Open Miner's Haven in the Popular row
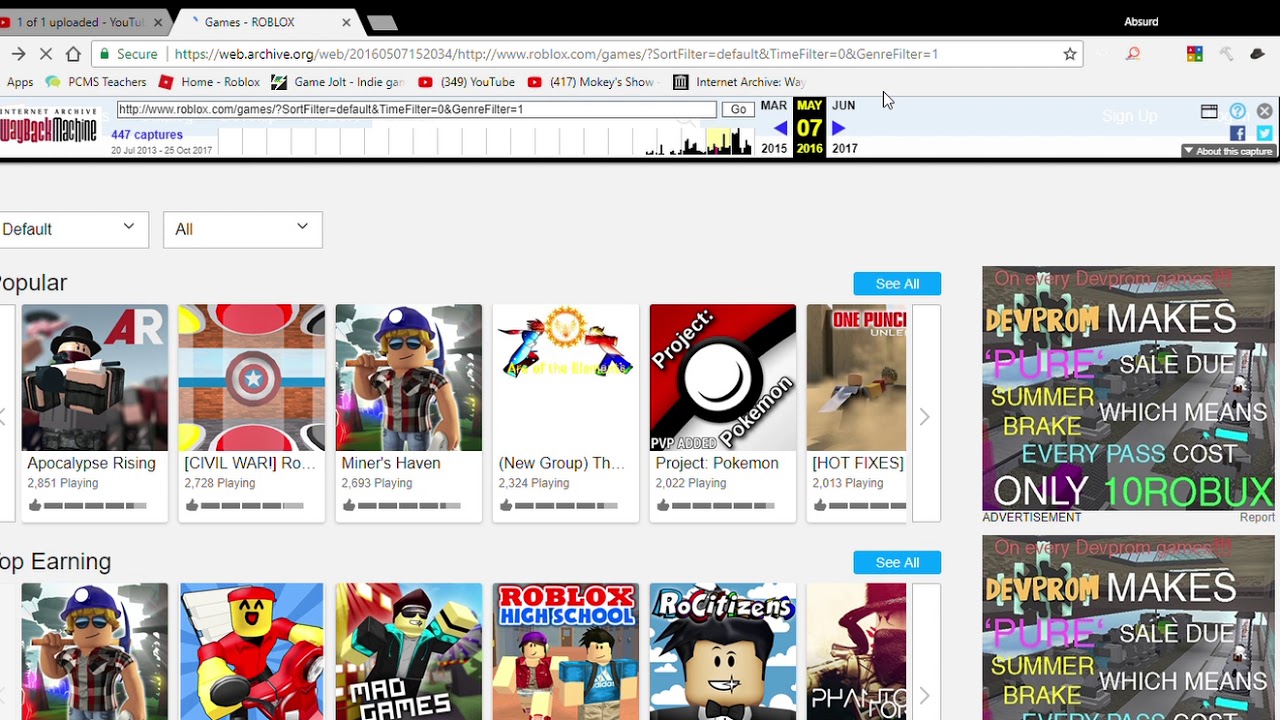Screen dimensions: 1280x720 pyautogui.click(x=409, y=378)
